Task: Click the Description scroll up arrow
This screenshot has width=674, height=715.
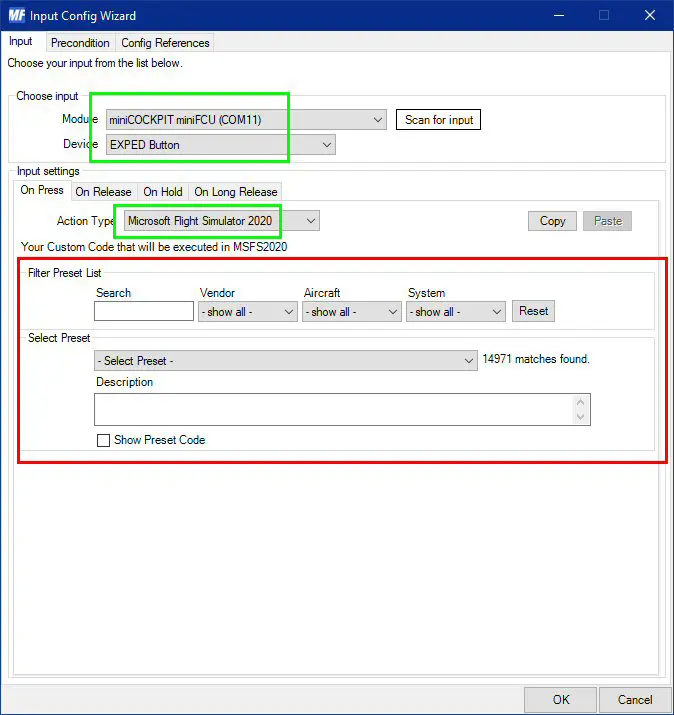Action: pos(581,402)
